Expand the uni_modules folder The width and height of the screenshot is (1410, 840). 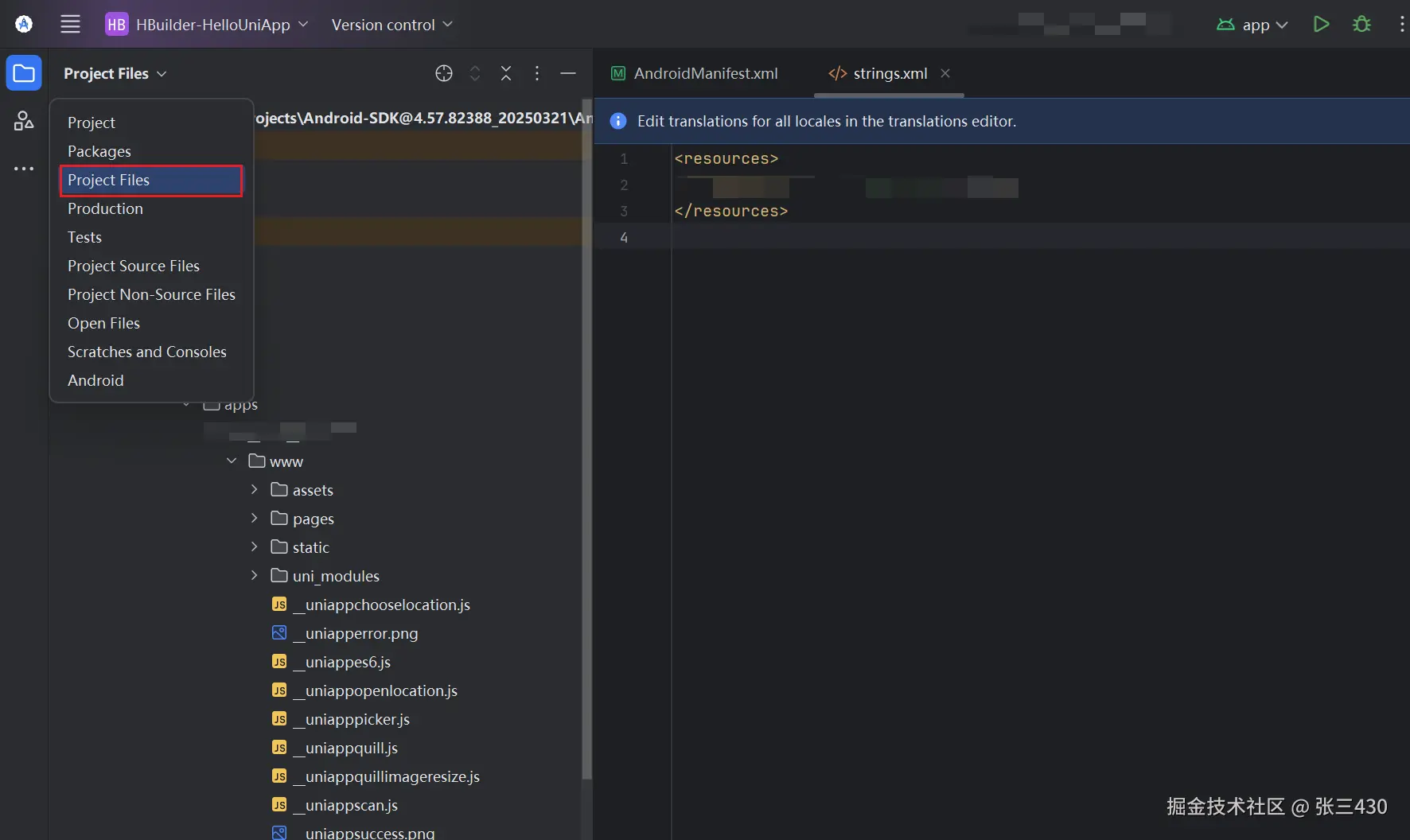point(254,575)
